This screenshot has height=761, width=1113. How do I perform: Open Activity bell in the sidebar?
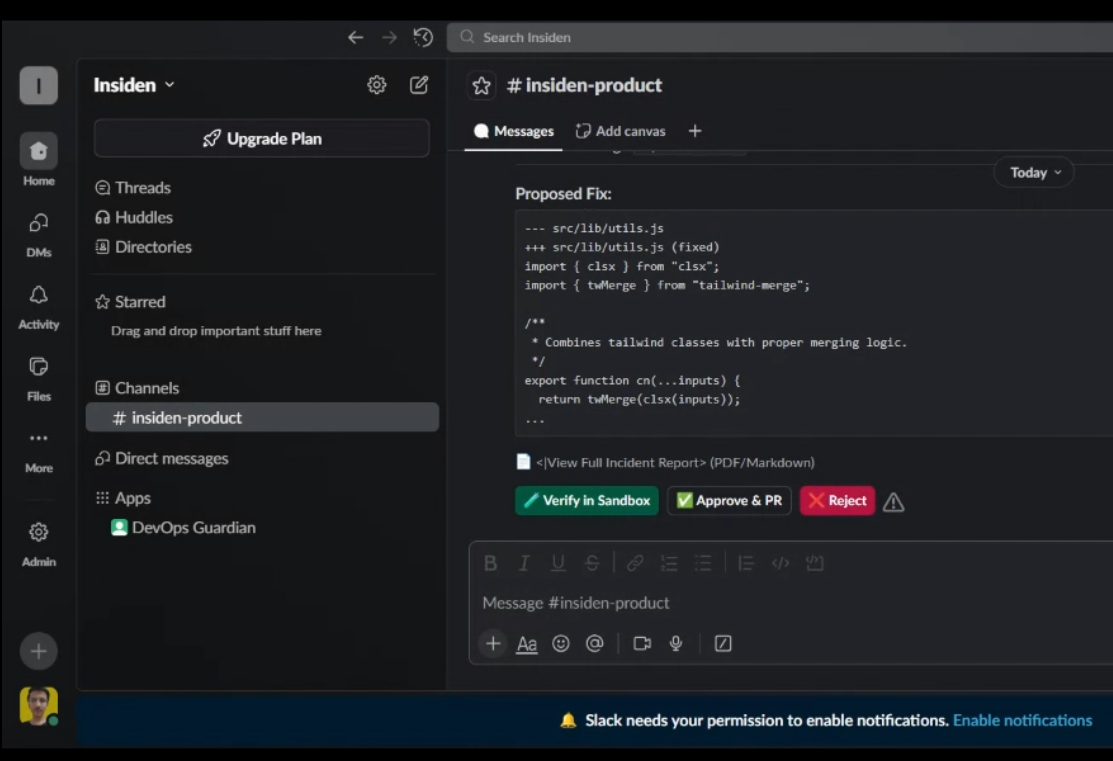click(38, 307)
